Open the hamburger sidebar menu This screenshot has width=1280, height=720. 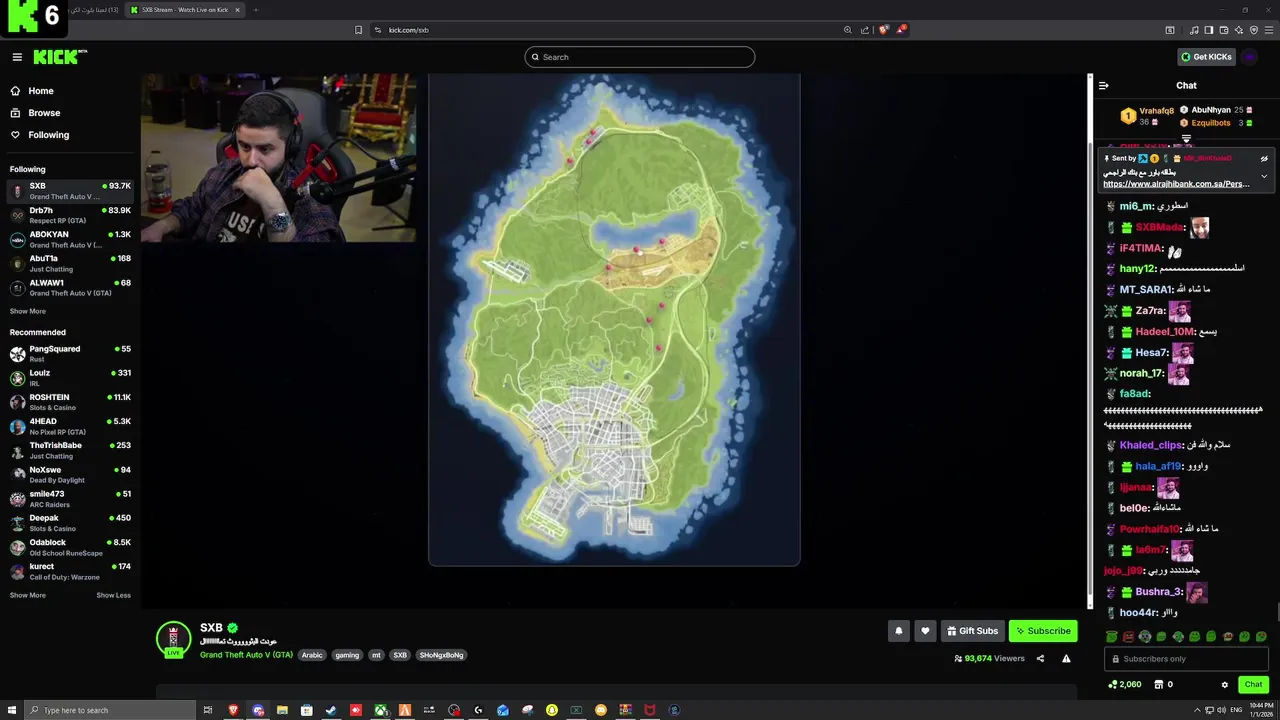(17, 57)
